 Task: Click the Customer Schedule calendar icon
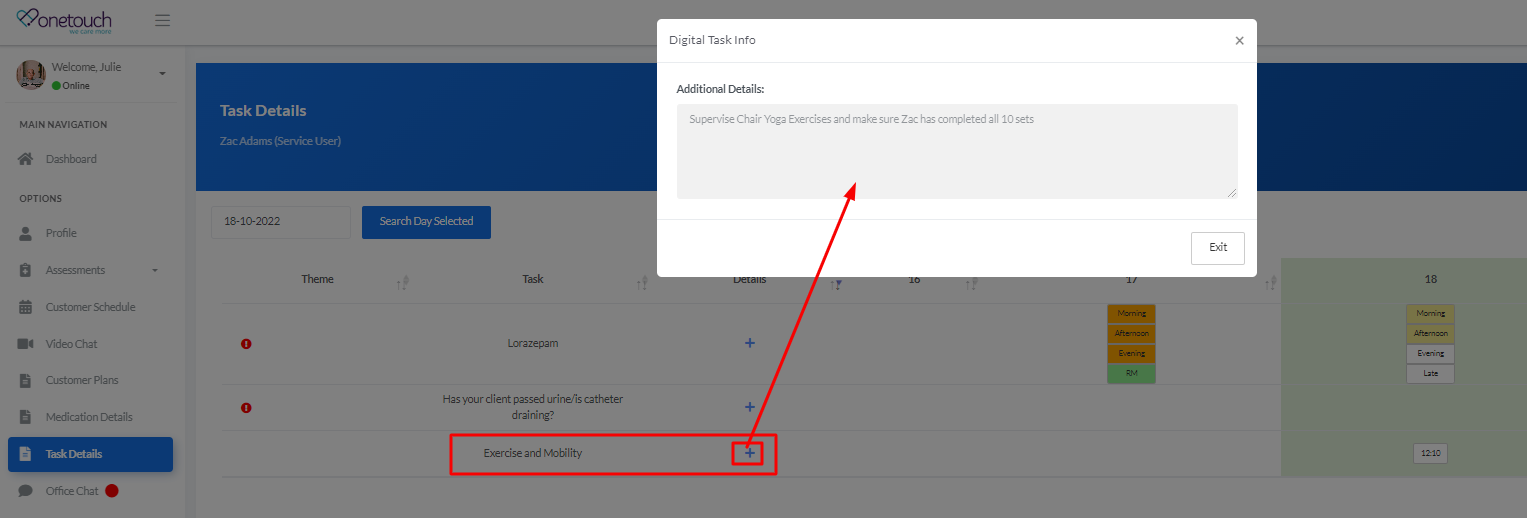click(x=26, y=307)
